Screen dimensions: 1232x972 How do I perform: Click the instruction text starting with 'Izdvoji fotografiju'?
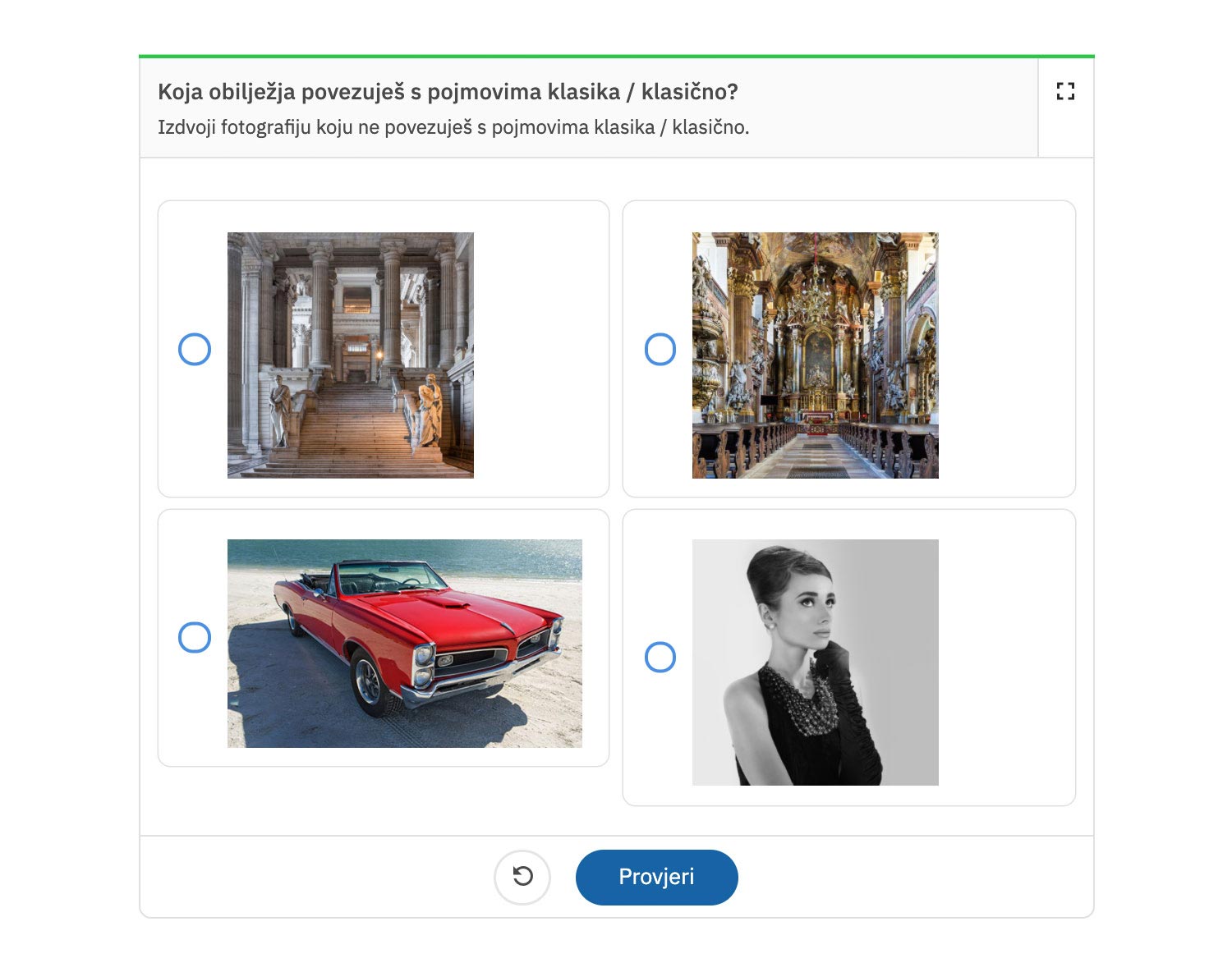click(453, 127)
